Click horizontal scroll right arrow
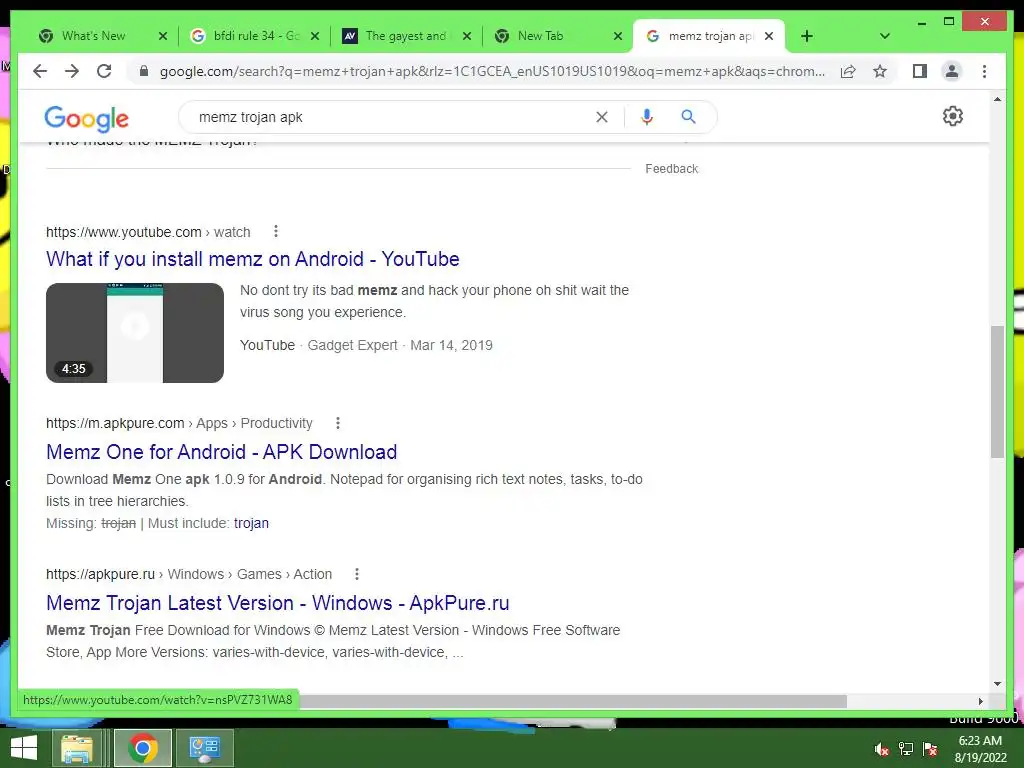Screen dimensions: 1024x768 (980, 701)
